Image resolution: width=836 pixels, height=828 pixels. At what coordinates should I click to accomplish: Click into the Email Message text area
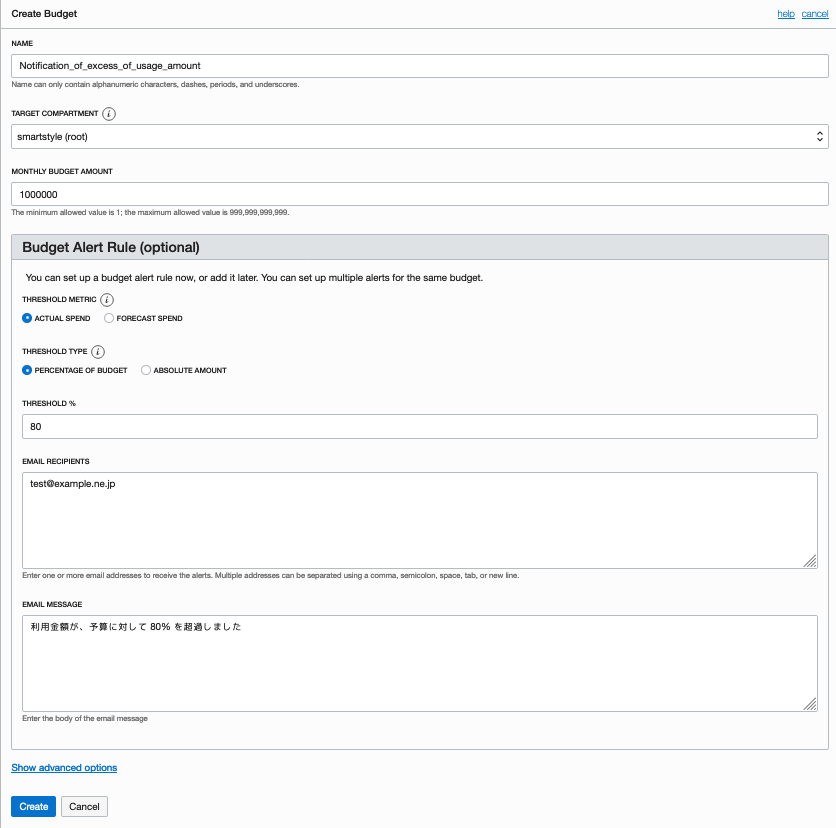coord(420,663)
